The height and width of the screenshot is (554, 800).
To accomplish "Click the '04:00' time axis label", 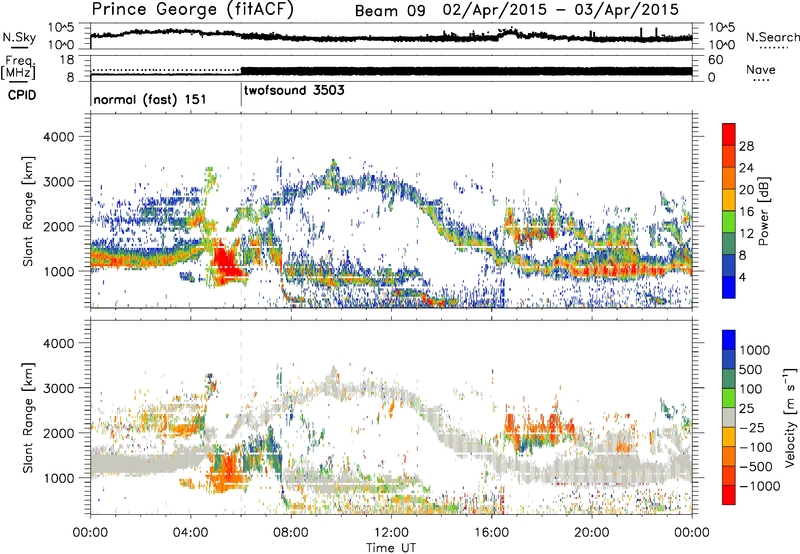I will pos(190,533).
